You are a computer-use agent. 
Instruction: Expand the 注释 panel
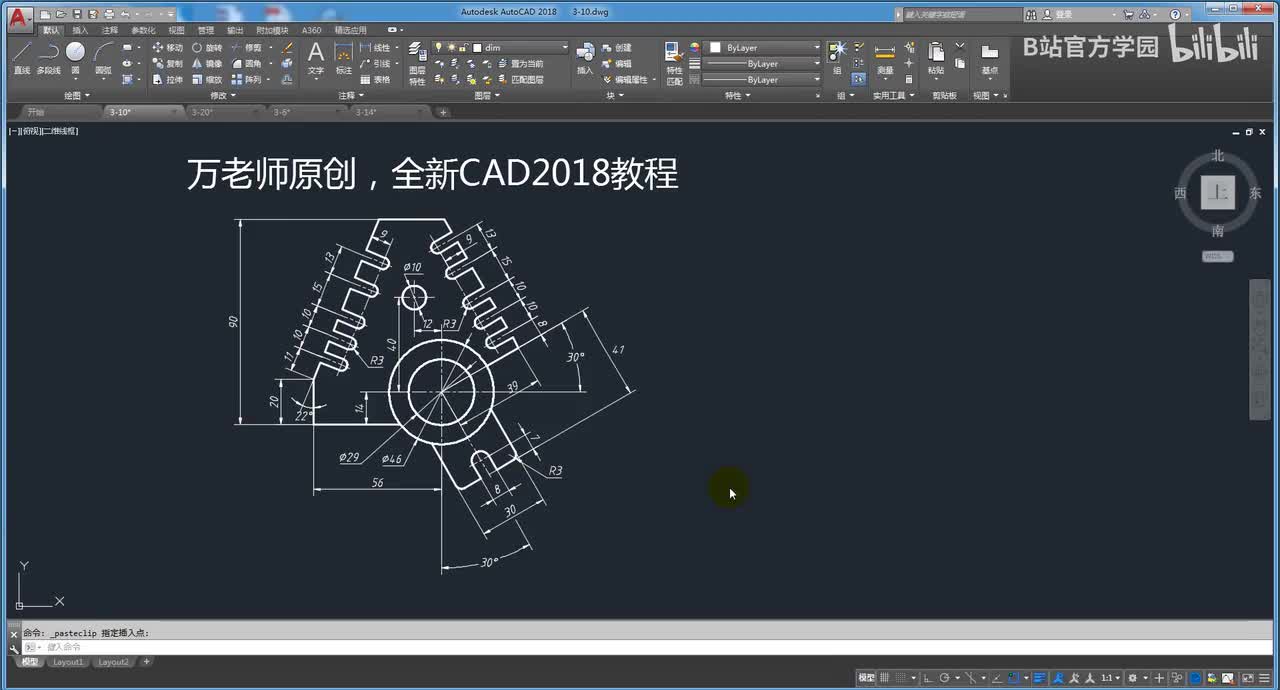(350, 95)
